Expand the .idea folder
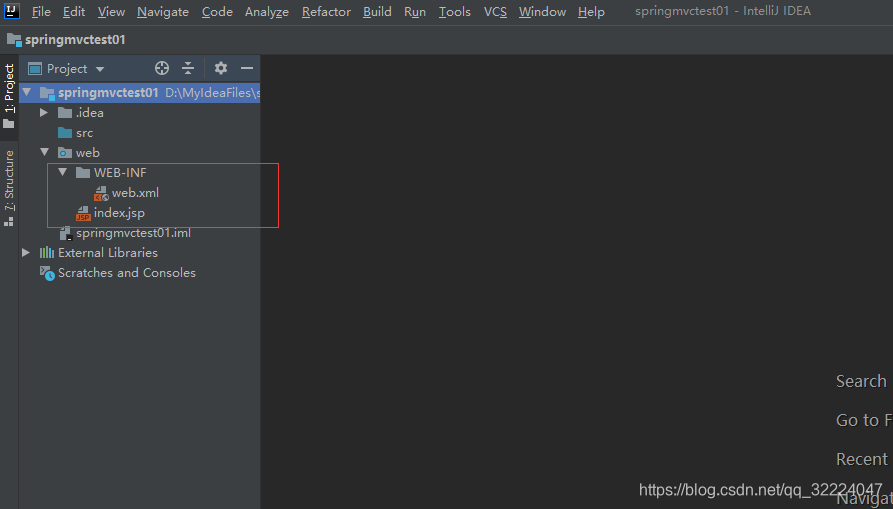 (44, 113)
